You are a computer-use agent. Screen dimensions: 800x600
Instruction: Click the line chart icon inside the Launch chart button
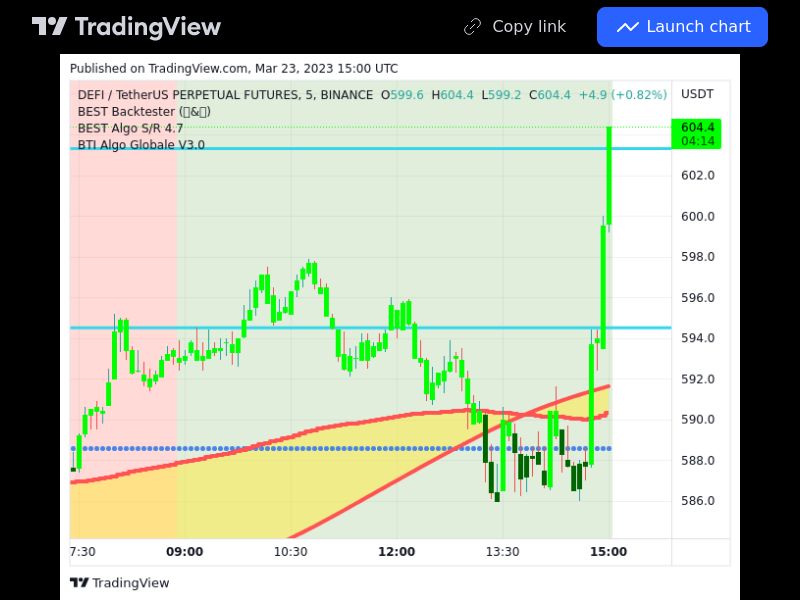pyautogui.click(x=628, y=27)
